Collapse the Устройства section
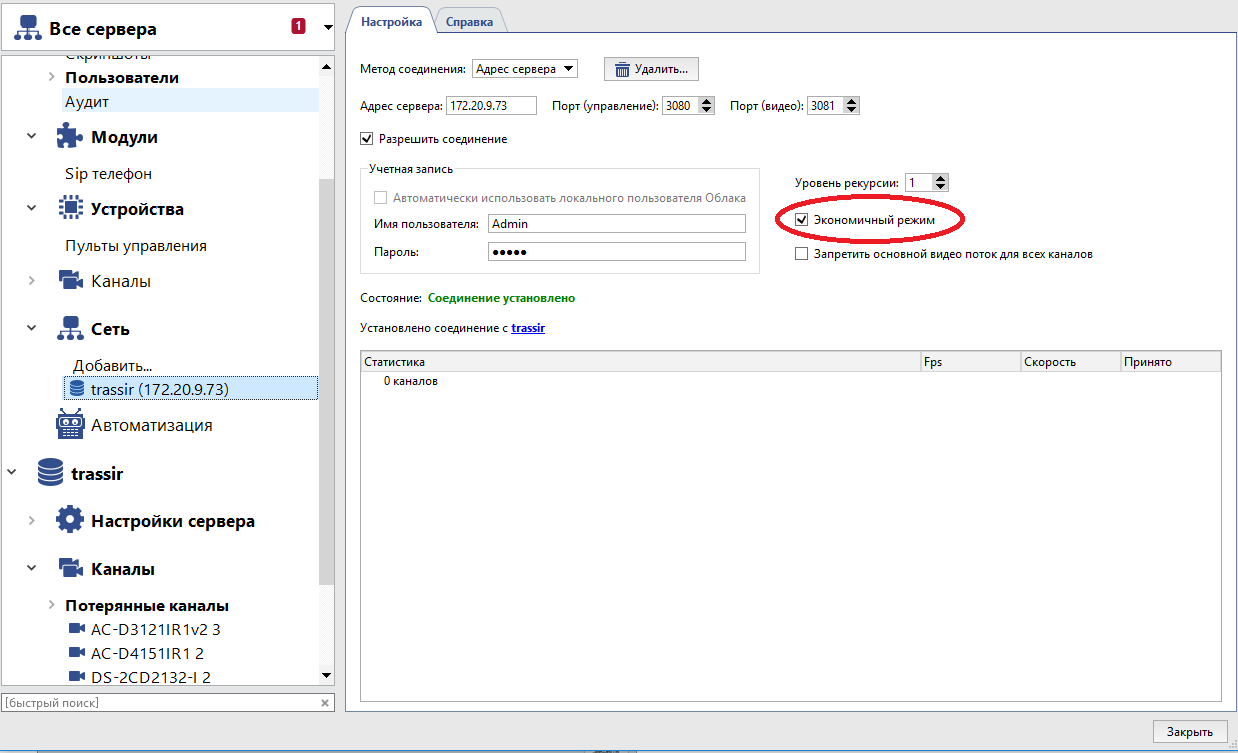Image resolution: width=1238 pixels, height=753 pixels. (x=32, y=209)
